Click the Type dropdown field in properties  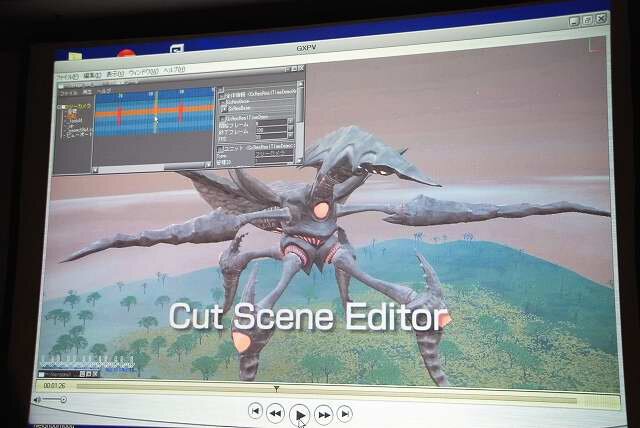pyautogui.click(x=270, y=156)
